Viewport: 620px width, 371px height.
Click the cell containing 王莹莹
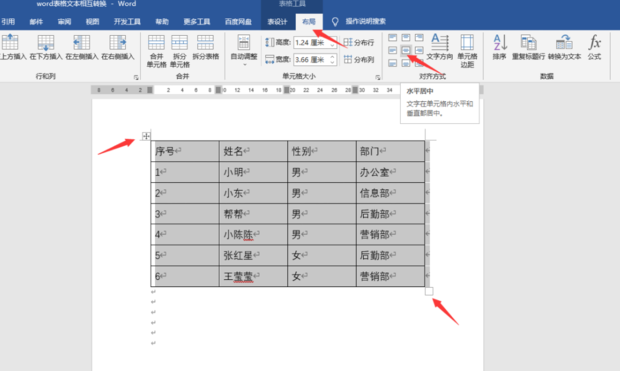click(x=253, y=276)
